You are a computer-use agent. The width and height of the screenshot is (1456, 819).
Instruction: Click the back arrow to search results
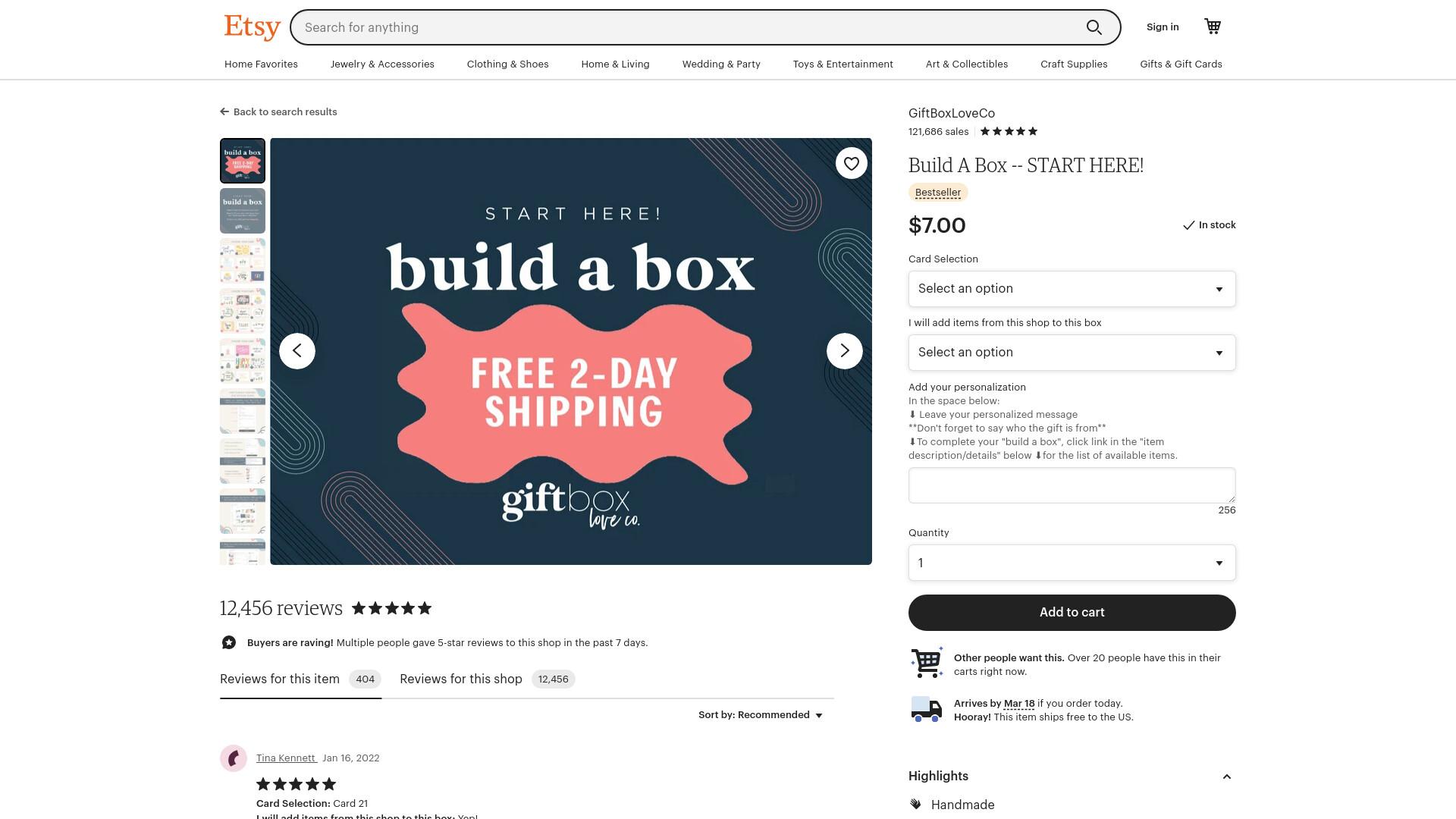[224, 111]
